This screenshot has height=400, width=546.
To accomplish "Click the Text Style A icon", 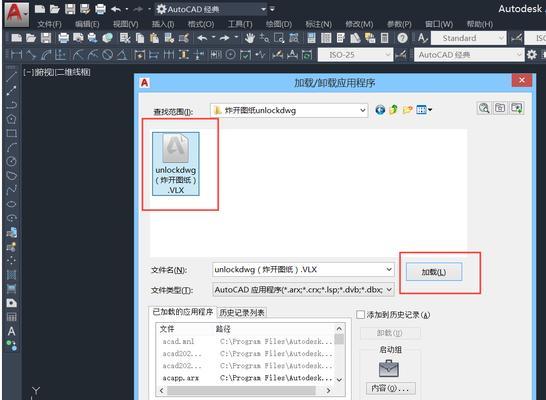I will [x=422, y=38].
